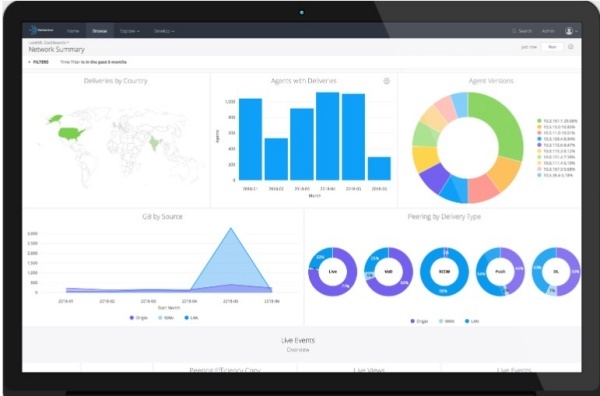Toggle LAN legend in Peering by Delivery Type
Screen dimensions: 600x396
[x=472, y=321]
